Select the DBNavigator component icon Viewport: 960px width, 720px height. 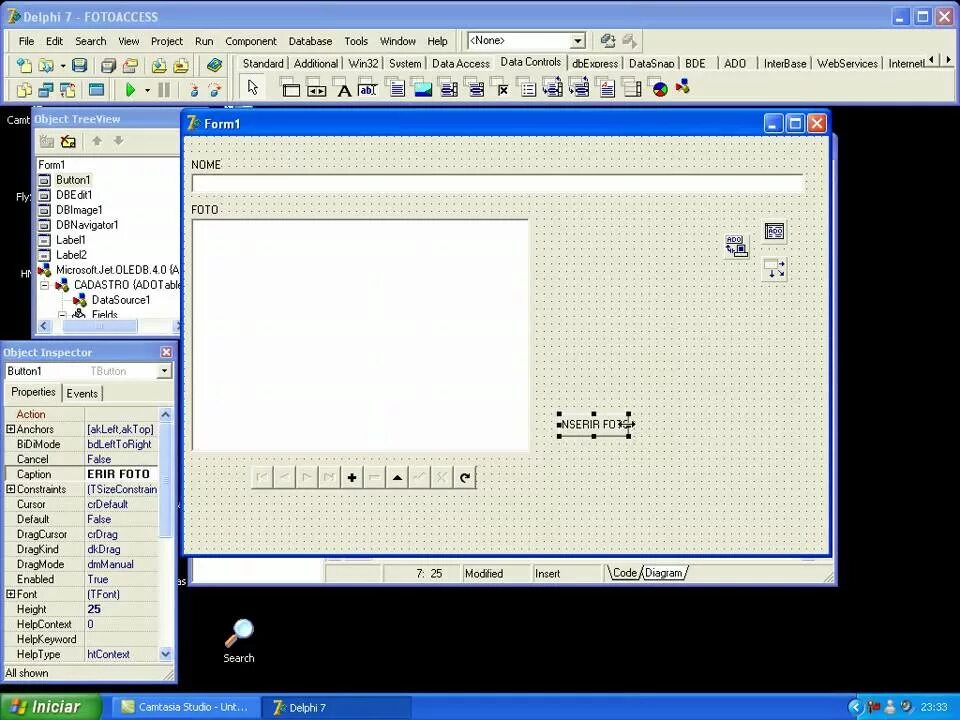coord(317,88)
